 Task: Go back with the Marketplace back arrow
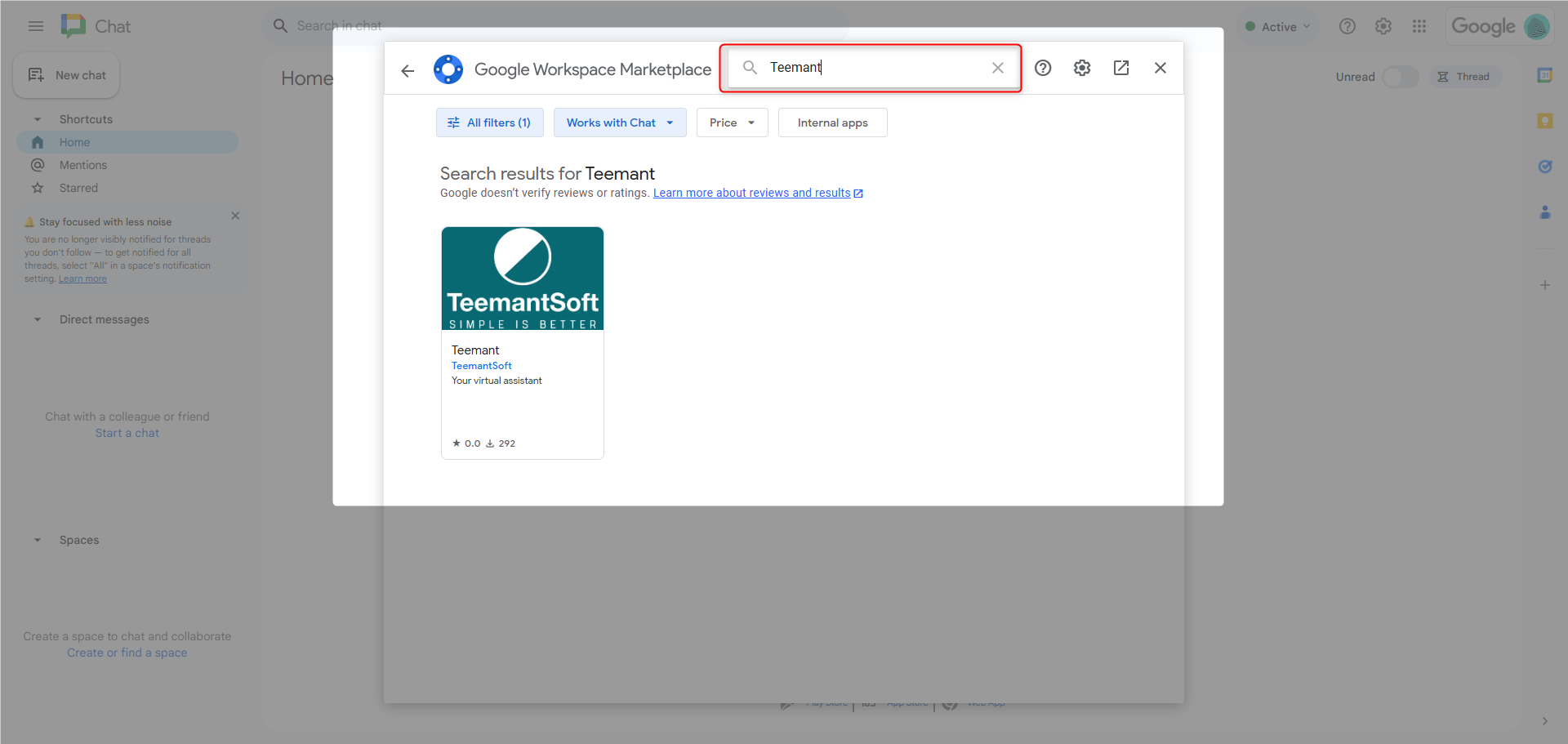coord(408,70)
